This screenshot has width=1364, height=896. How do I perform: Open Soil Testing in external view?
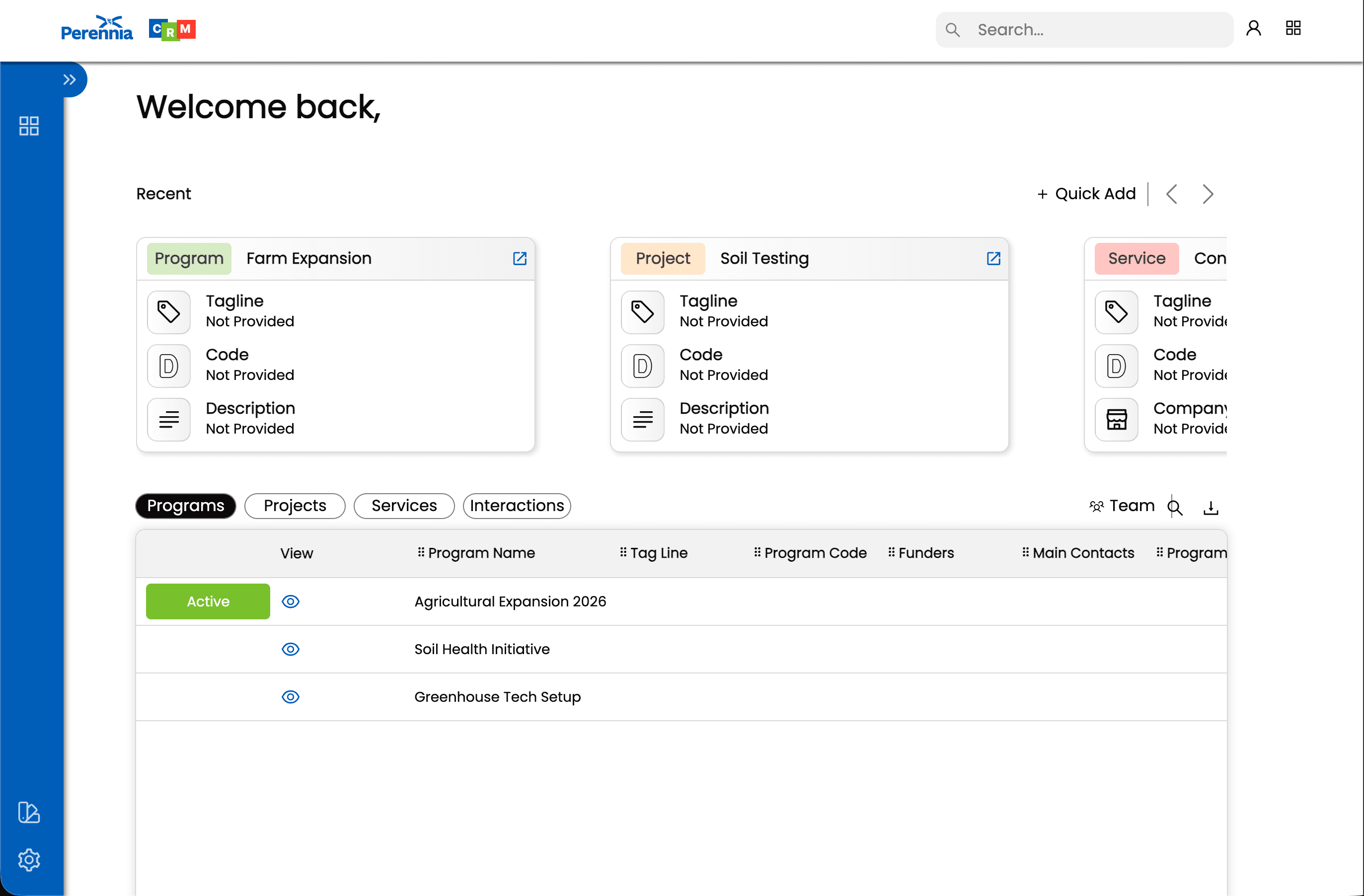point(994,258)
